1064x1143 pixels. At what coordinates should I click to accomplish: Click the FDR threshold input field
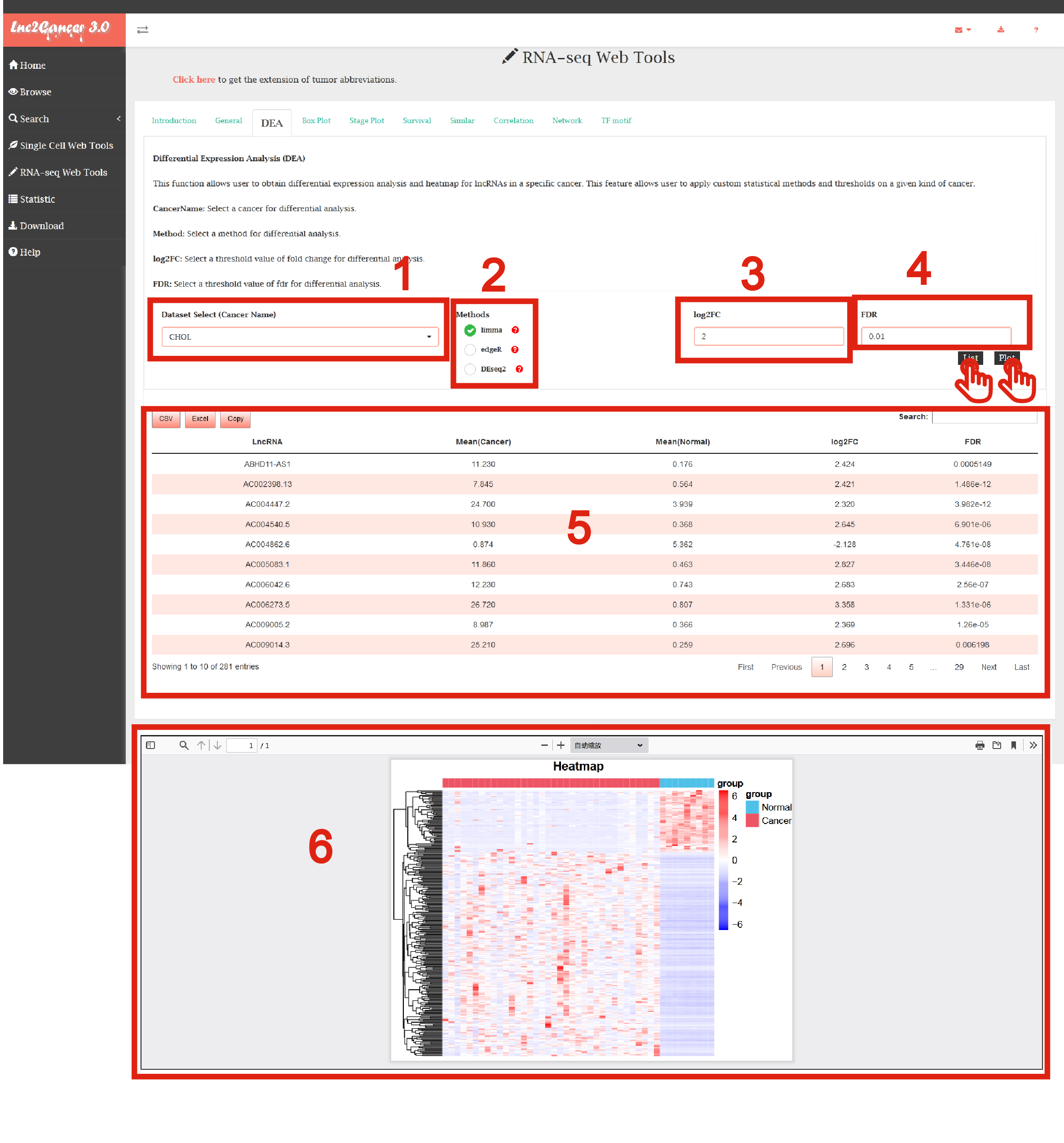(x=935, y=337)
